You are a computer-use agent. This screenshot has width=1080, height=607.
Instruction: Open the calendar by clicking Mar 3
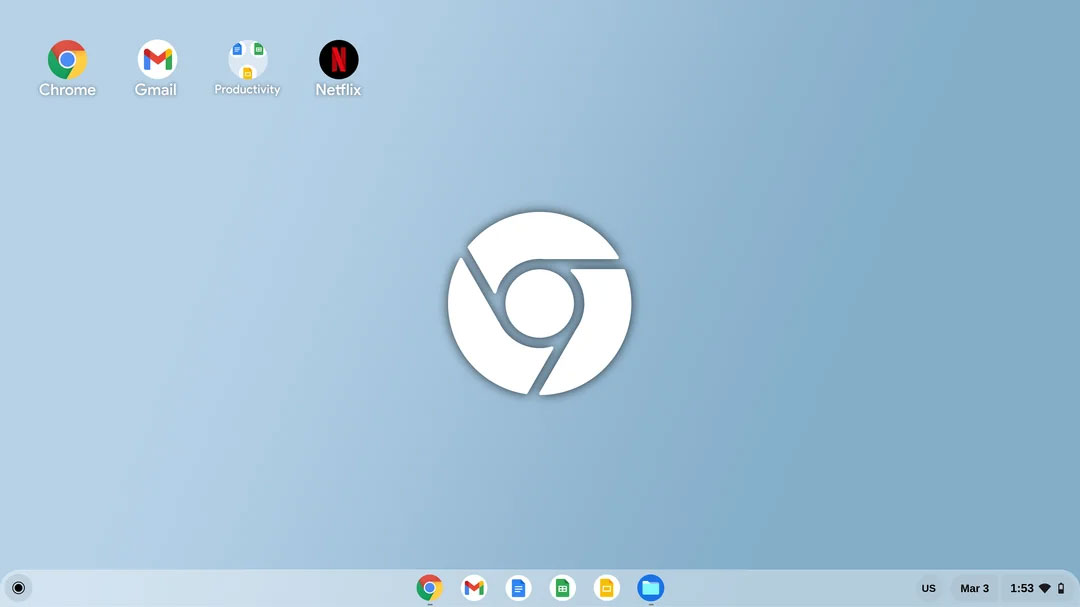click(x=974, y=588)
